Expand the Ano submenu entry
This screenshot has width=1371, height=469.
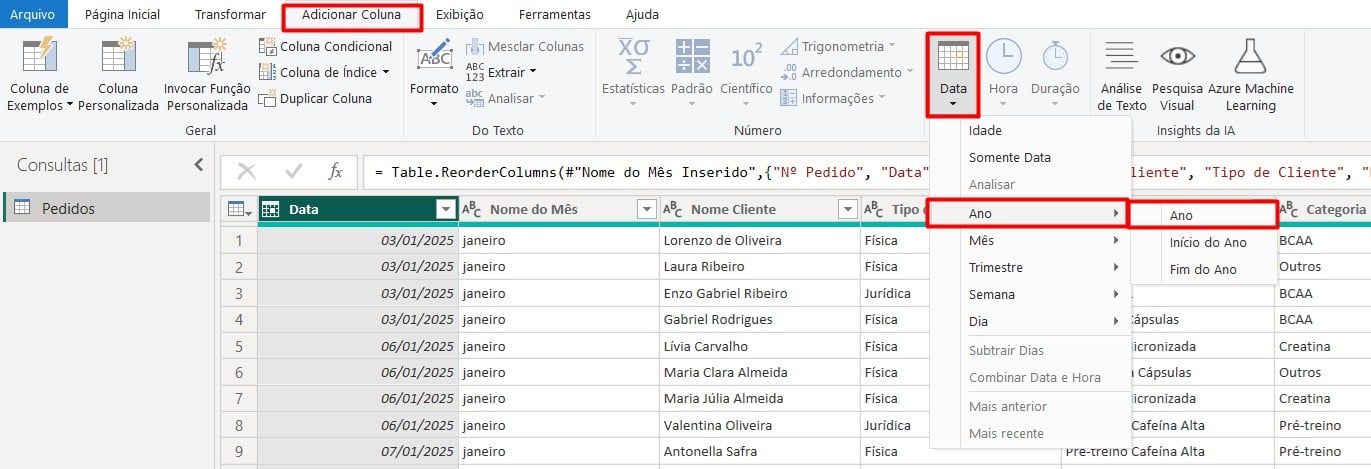coord(1030,213)
